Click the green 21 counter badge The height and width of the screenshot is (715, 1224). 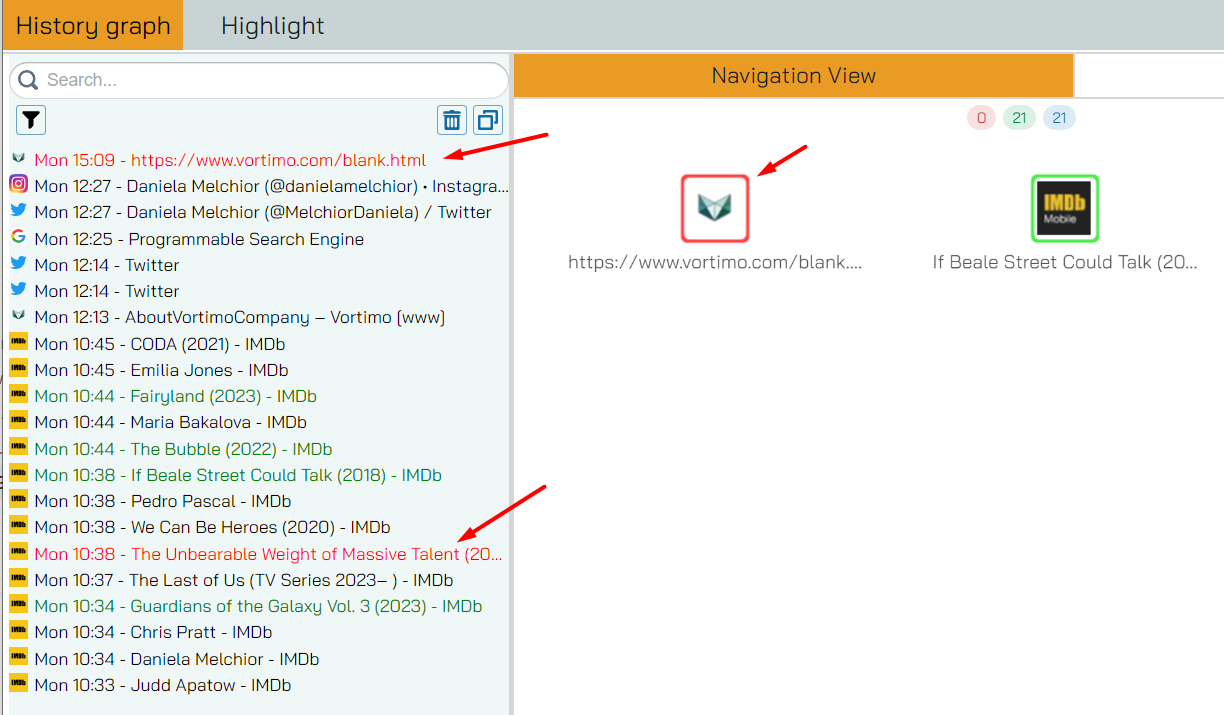pos(1019,118)
